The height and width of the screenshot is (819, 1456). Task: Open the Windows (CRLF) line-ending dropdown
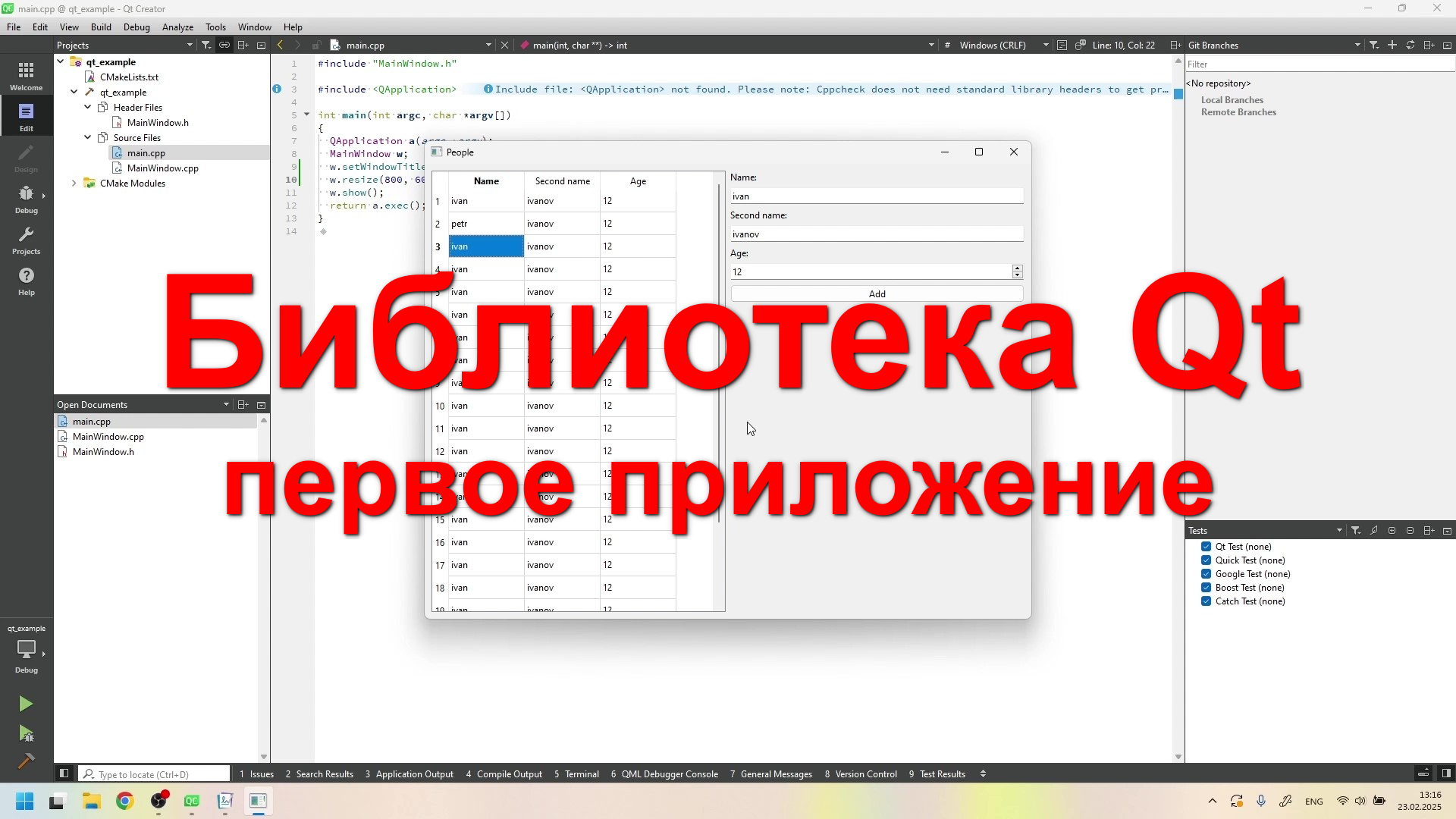(1046, 45)
